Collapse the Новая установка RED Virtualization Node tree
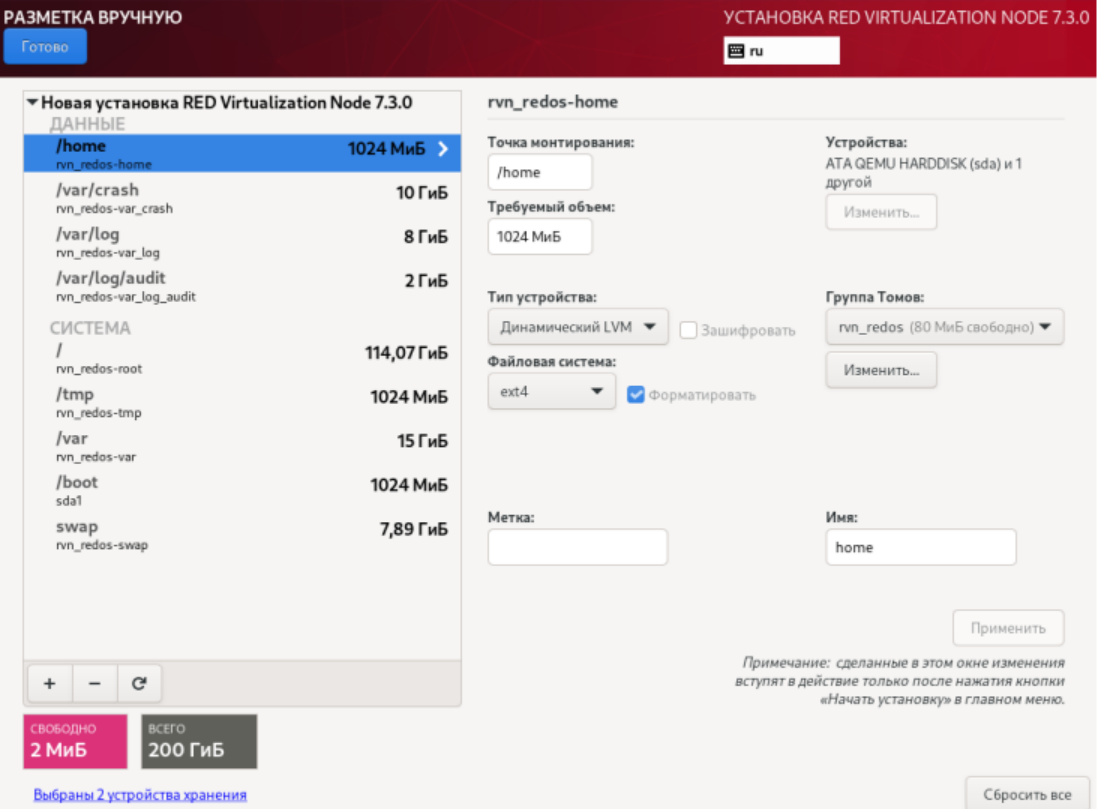 [32, 102]
